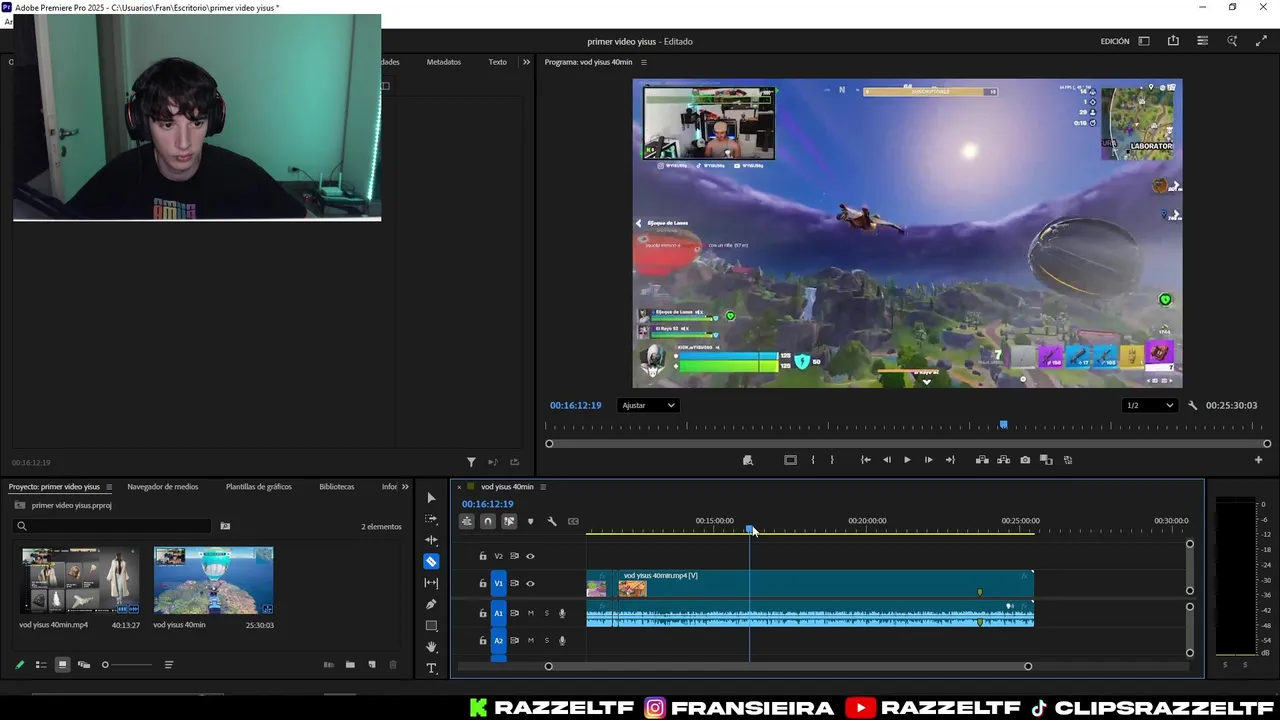Select the Hand tool

(431, 647)
